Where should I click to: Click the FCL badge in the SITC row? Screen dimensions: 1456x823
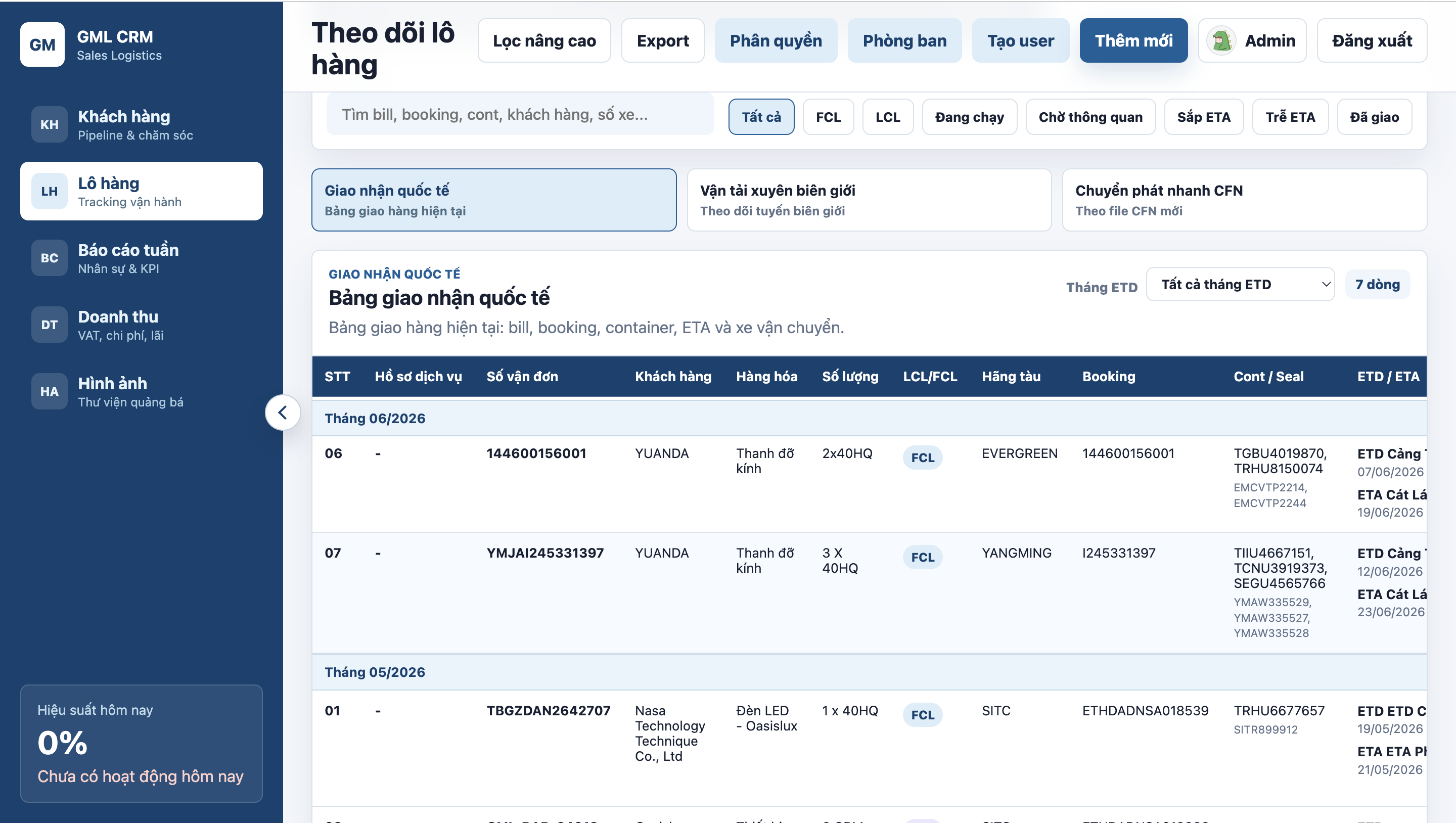[923, 715]
